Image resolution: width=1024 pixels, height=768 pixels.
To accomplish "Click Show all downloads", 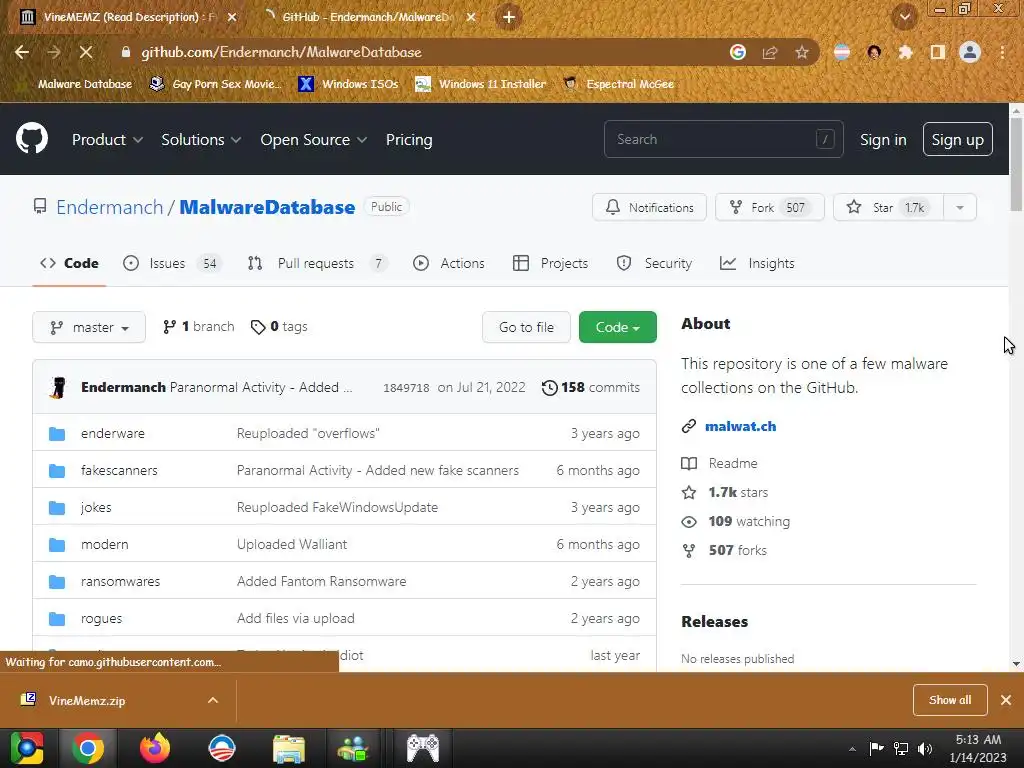I will point(950,700).
